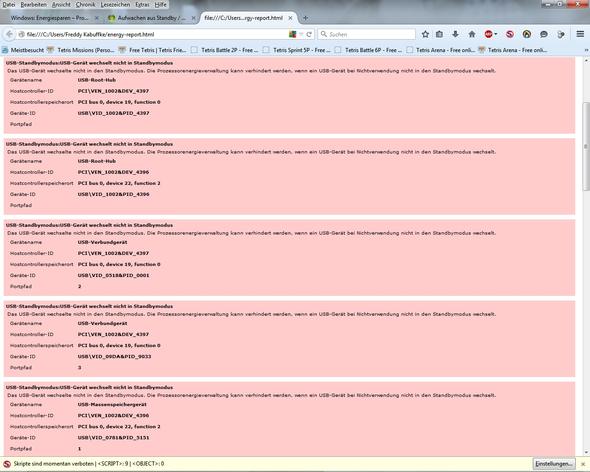This screenshot has width=590, height=472.
Task: Switch to the Windows: Energiesparen tab
Action: 50,18
